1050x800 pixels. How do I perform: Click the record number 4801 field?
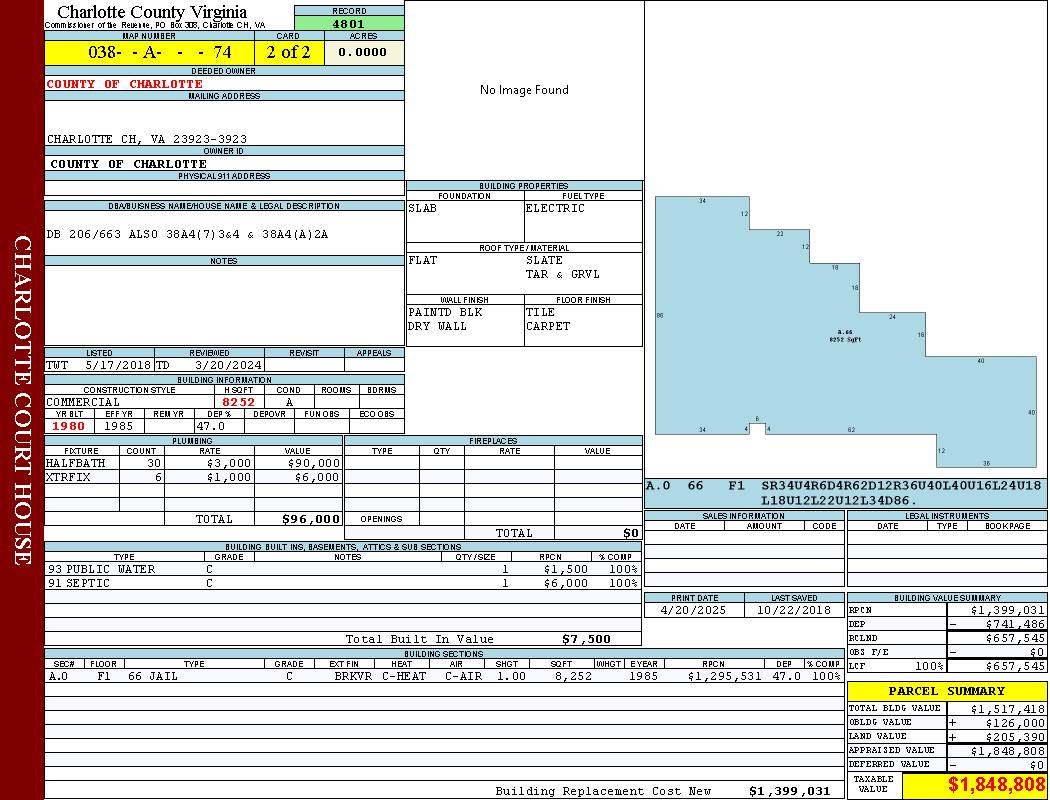pos(349,23)
